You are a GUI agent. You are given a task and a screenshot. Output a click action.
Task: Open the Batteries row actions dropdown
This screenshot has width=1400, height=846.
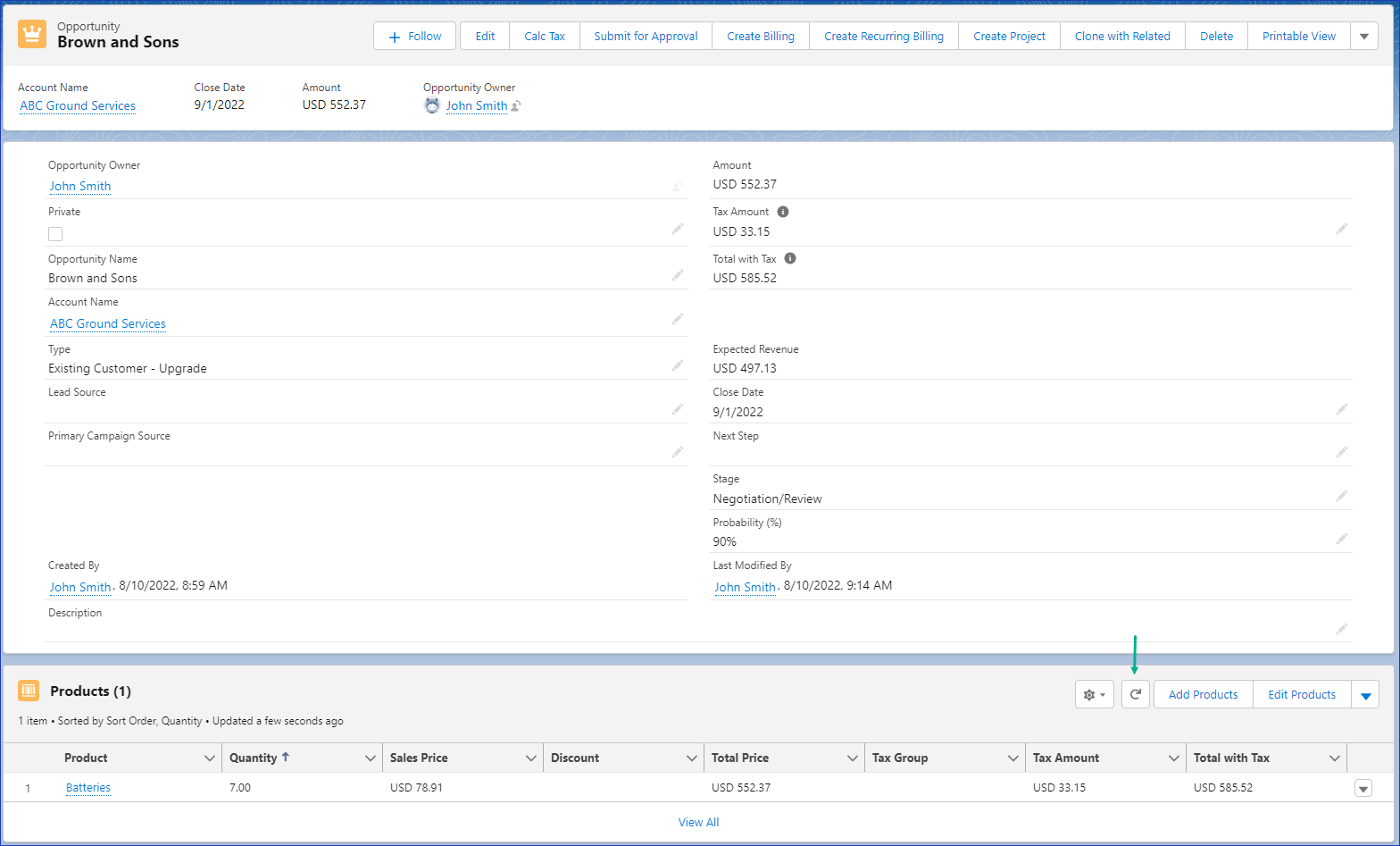click(1362, 788)
